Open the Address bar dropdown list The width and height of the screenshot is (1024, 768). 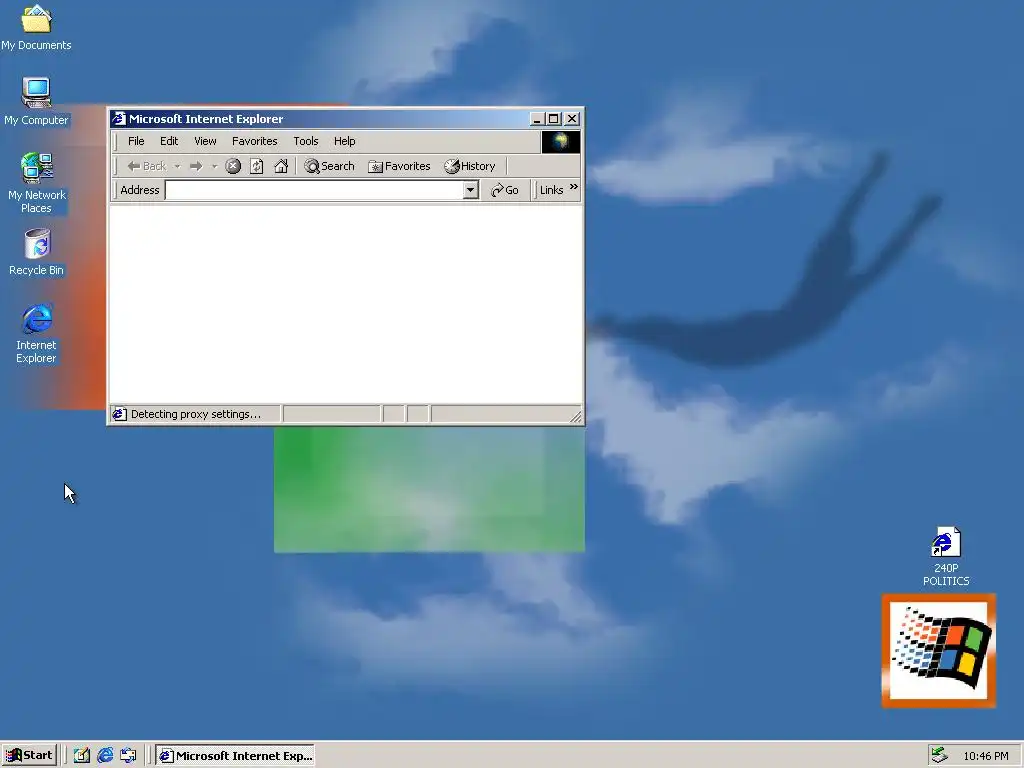coord(470,190)
